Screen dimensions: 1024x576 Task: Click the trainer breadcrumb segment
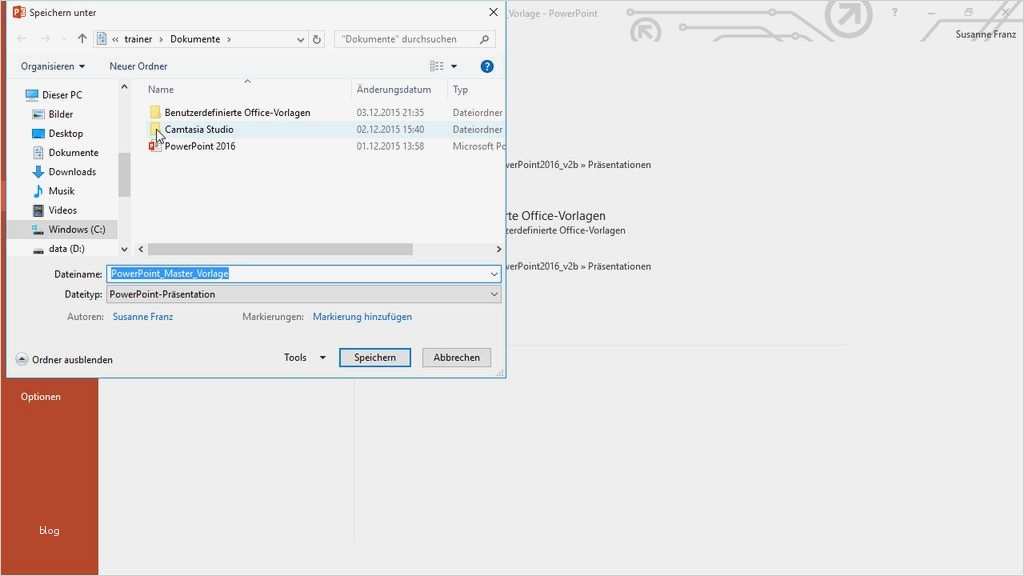(138, 39)
